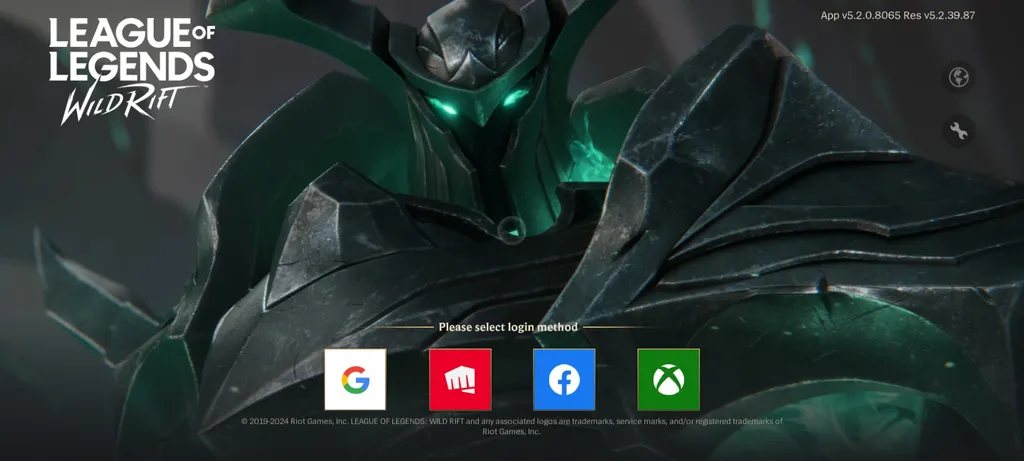
Task: Click the copyright notice's first line
Action: 512,421
